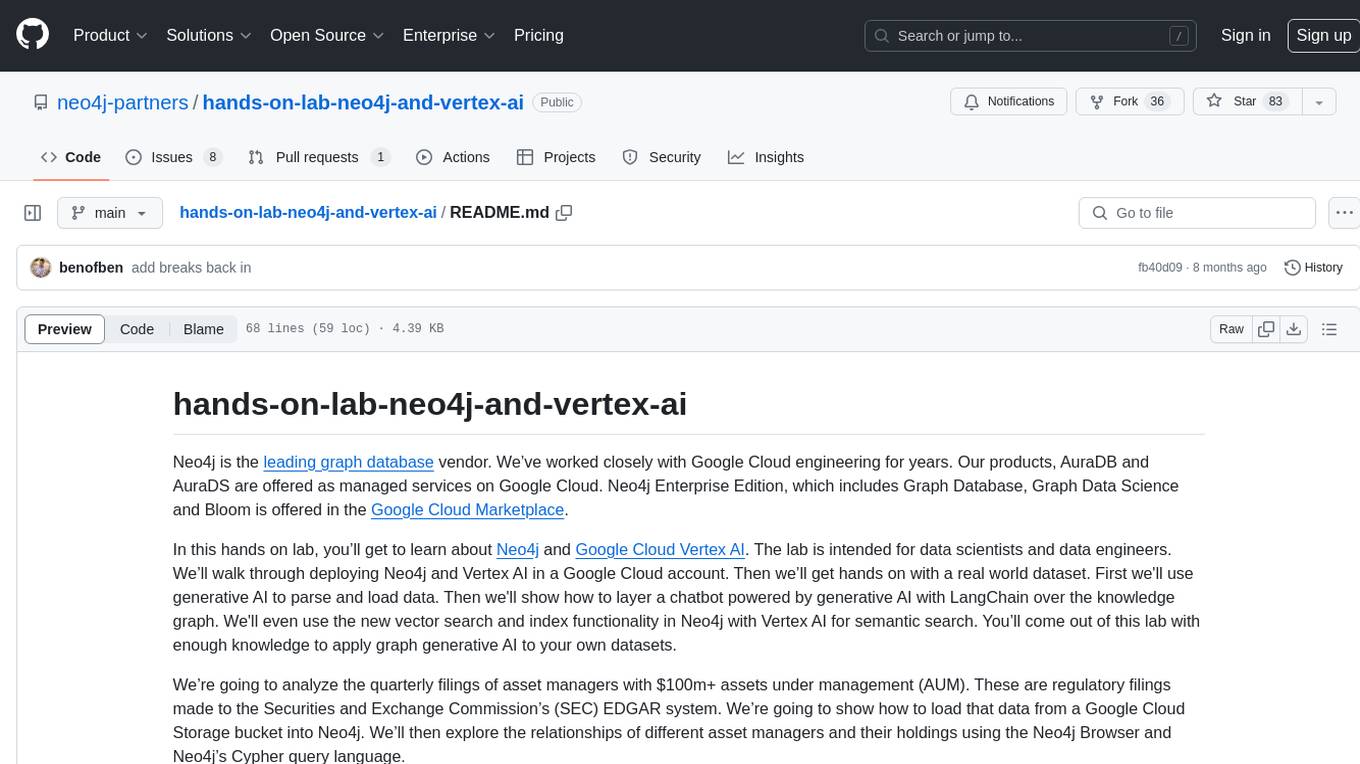The width and height of the screenshot is (1360, 764).
Task: Switch to the Insights tab
Action: (x=766, y=157)
